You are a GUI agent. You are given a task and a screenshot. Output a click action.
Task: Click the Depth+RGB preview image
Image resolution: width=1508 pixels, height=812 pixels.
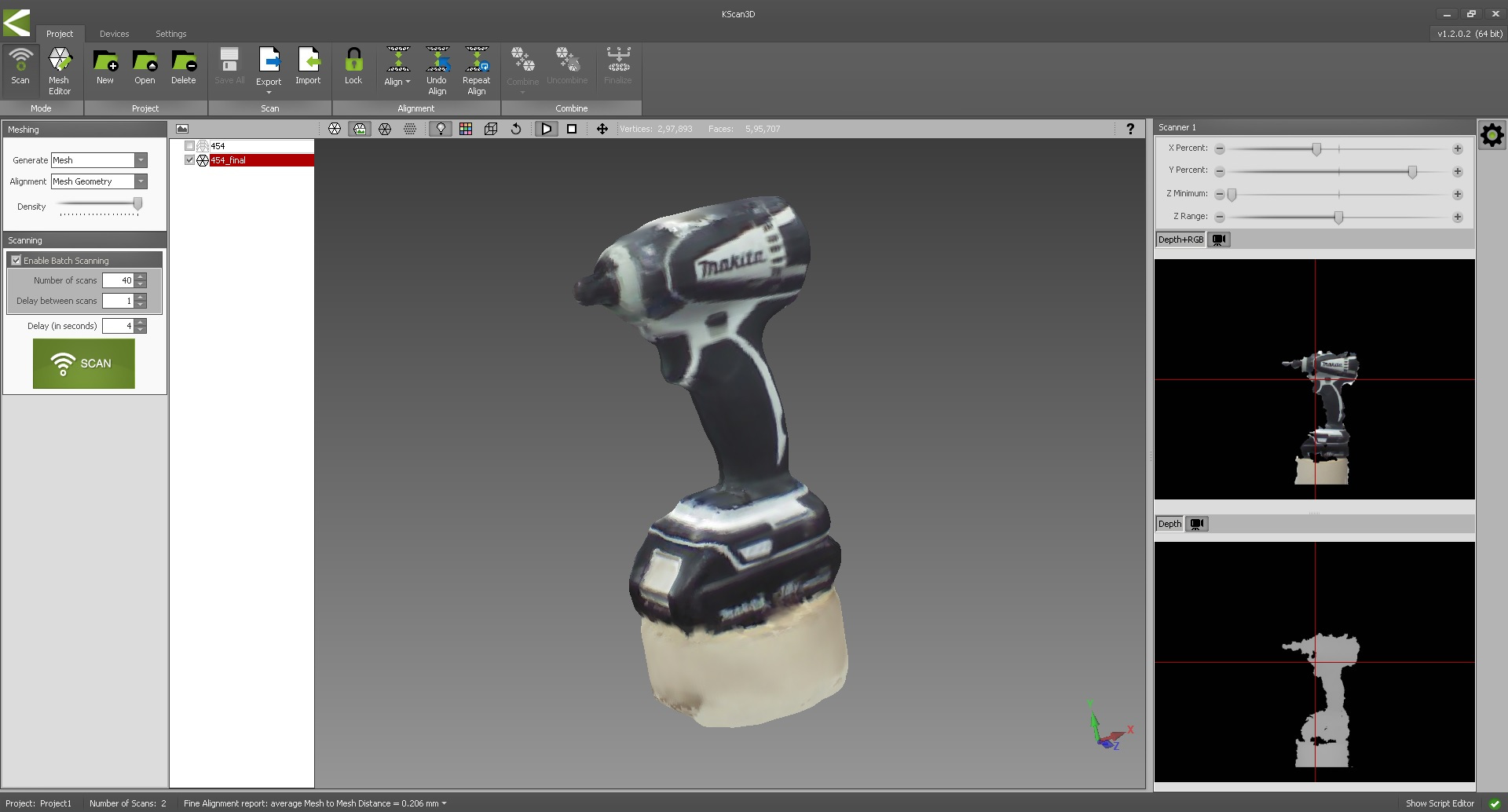pos(1315,379)
